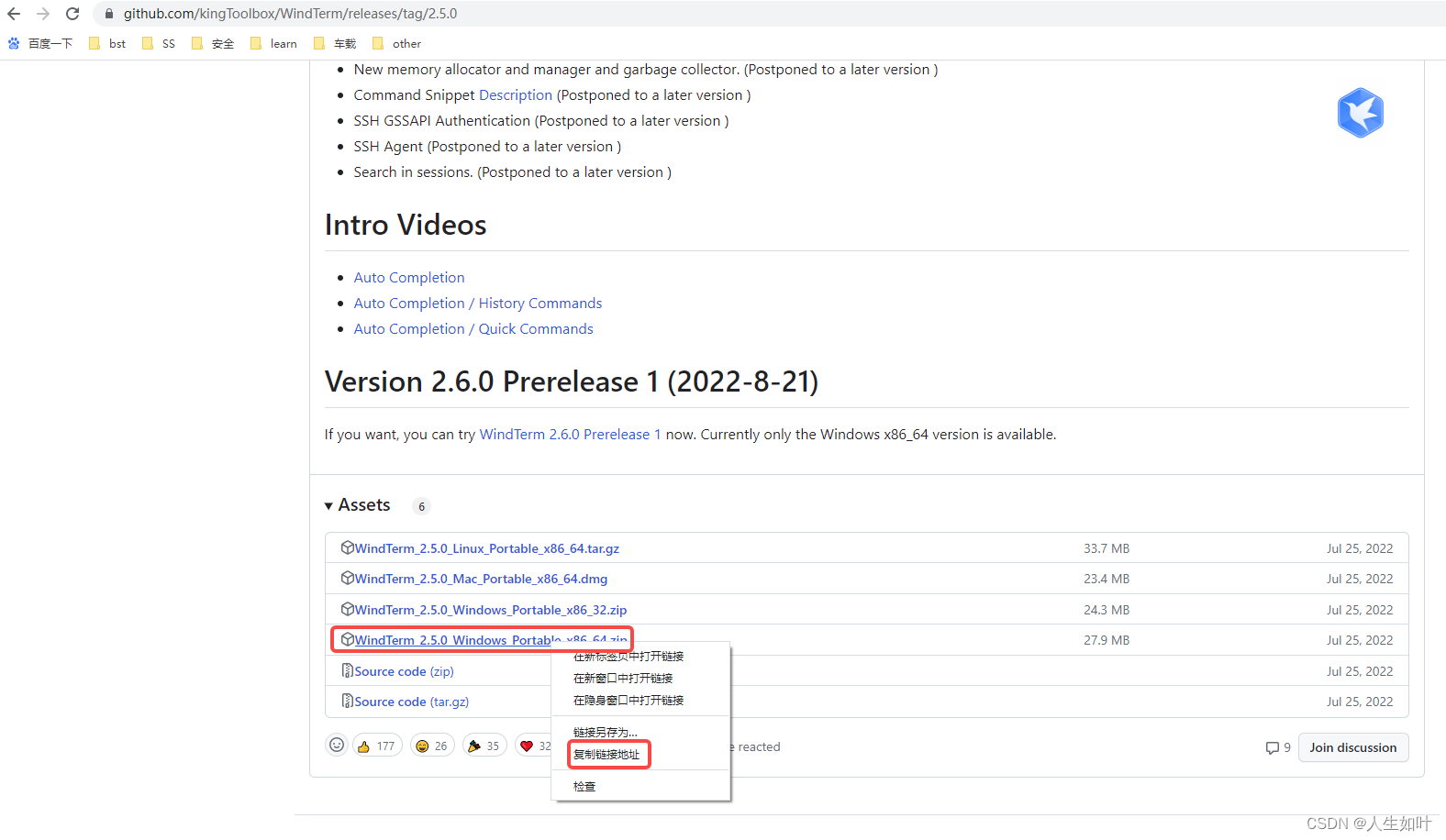Open the Description link for Command Snippet

516,94
